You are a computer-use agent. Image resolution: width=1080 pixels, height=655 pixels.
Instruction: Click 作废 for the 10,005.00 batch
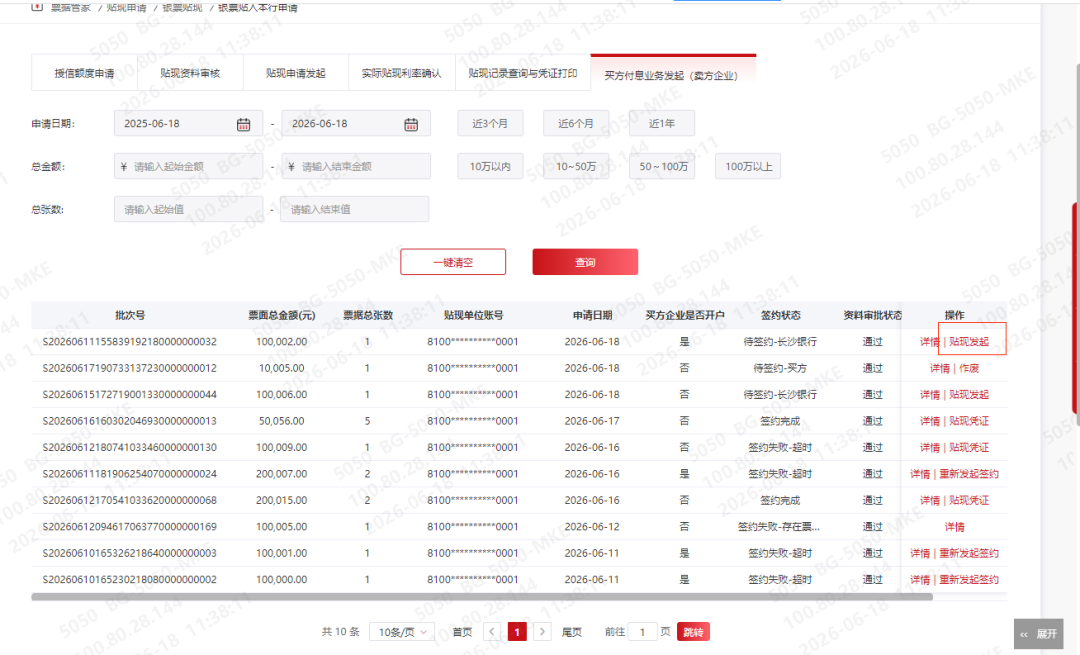coord(969,368)
